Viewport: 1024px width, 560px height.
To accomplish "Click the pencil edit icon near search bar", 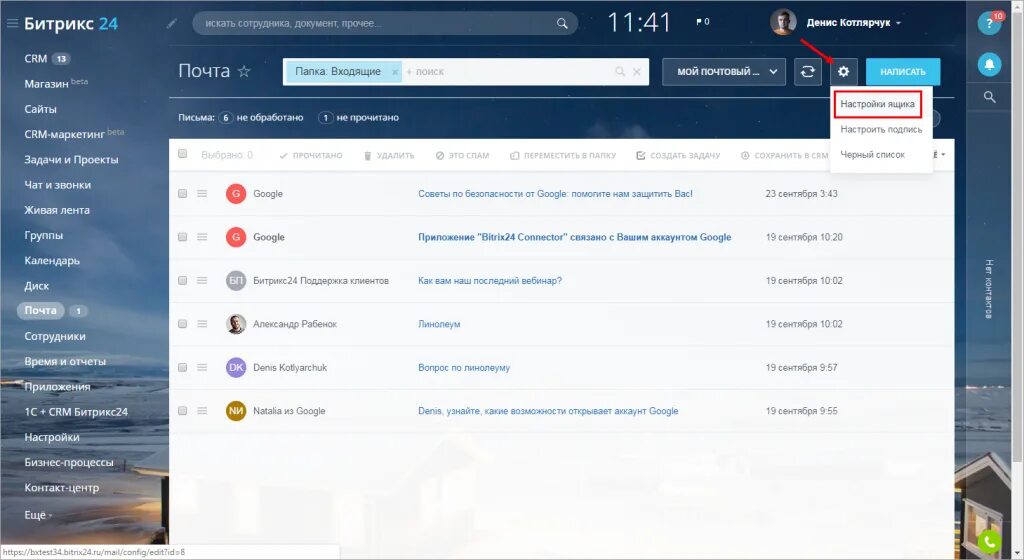I will [172, 23].
